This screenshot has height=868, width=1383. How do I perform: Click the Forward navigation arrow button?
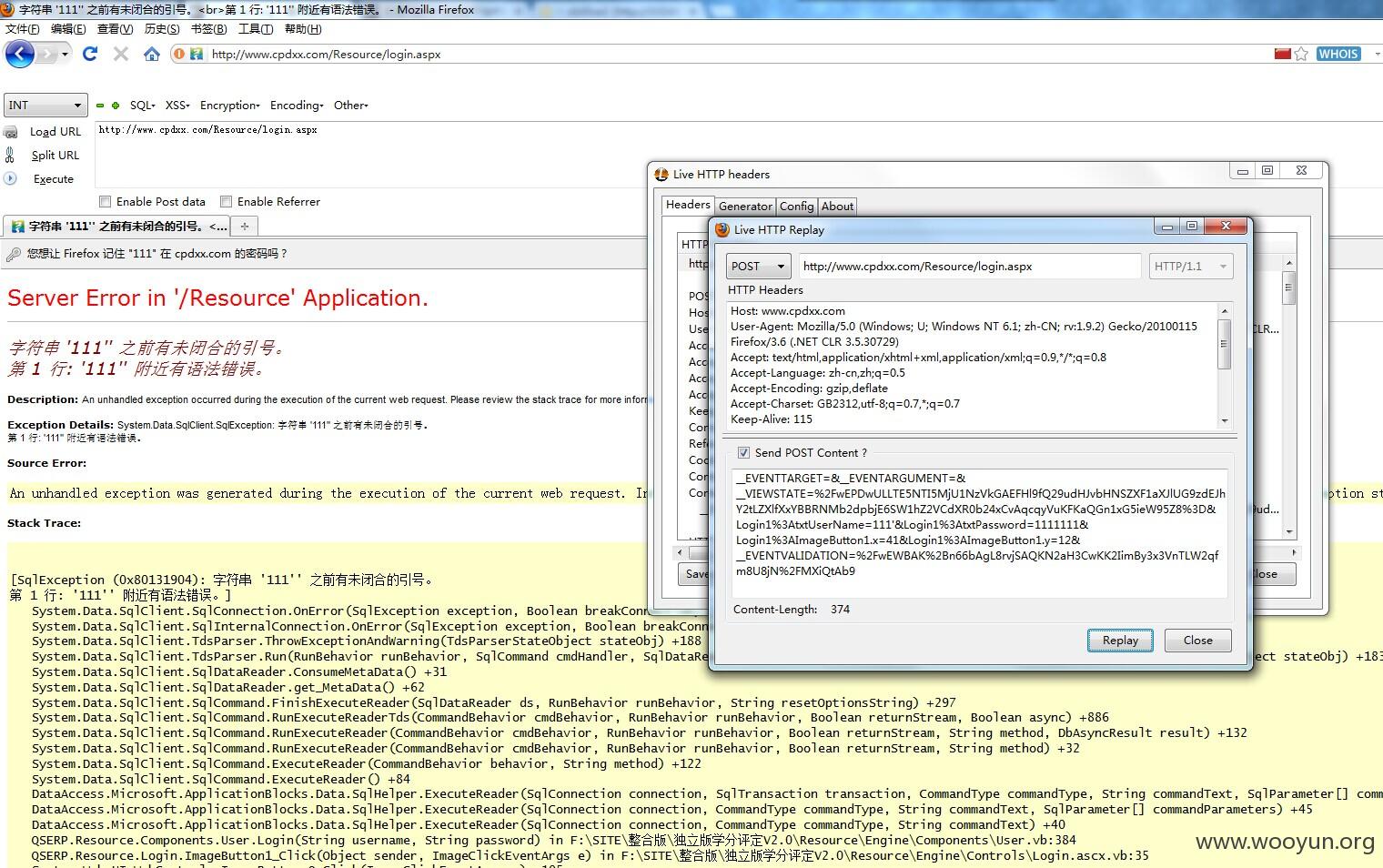tap(47, 55)
